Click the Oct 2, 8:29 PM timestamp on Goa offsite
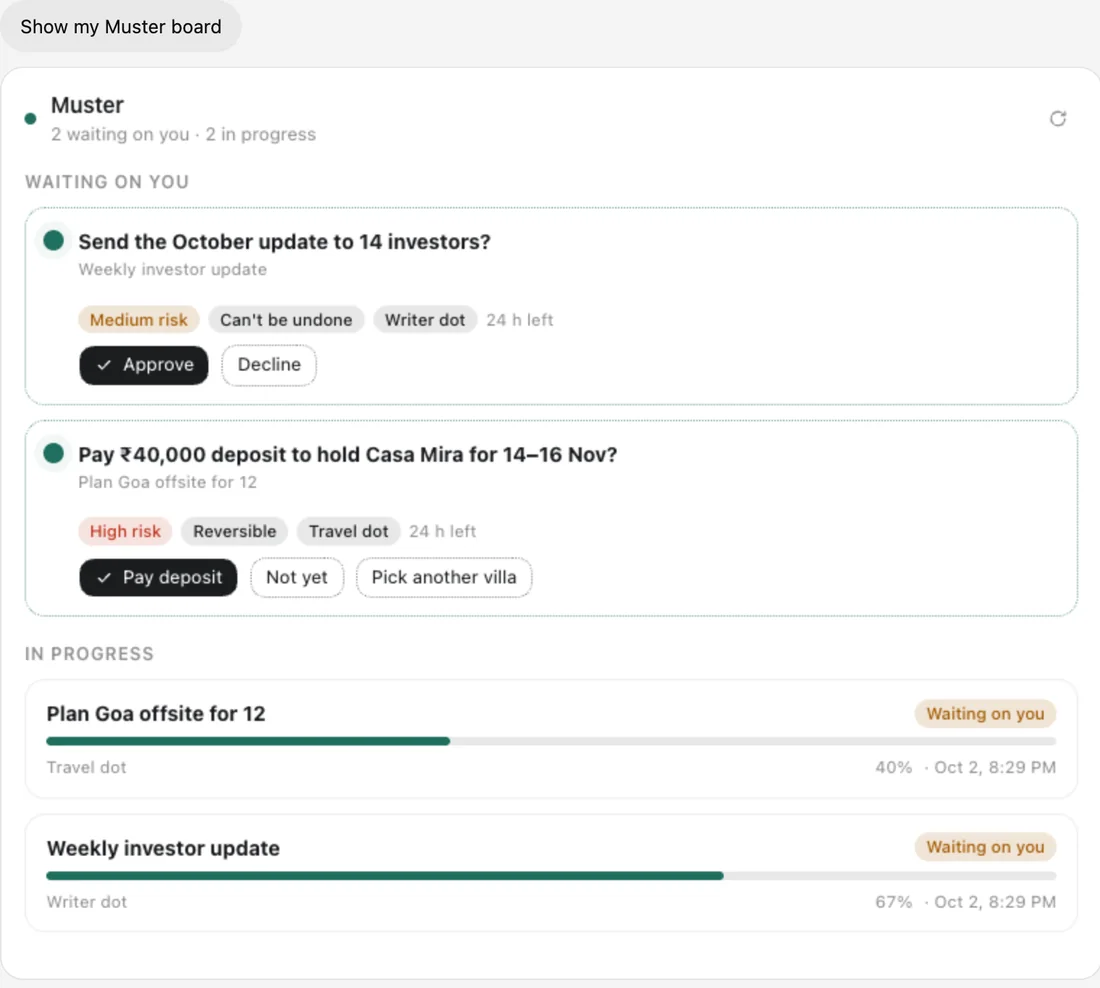Image resolution: width=1100 pixels, height=988 pixels. pyautogui.click(x=995, y=768)
